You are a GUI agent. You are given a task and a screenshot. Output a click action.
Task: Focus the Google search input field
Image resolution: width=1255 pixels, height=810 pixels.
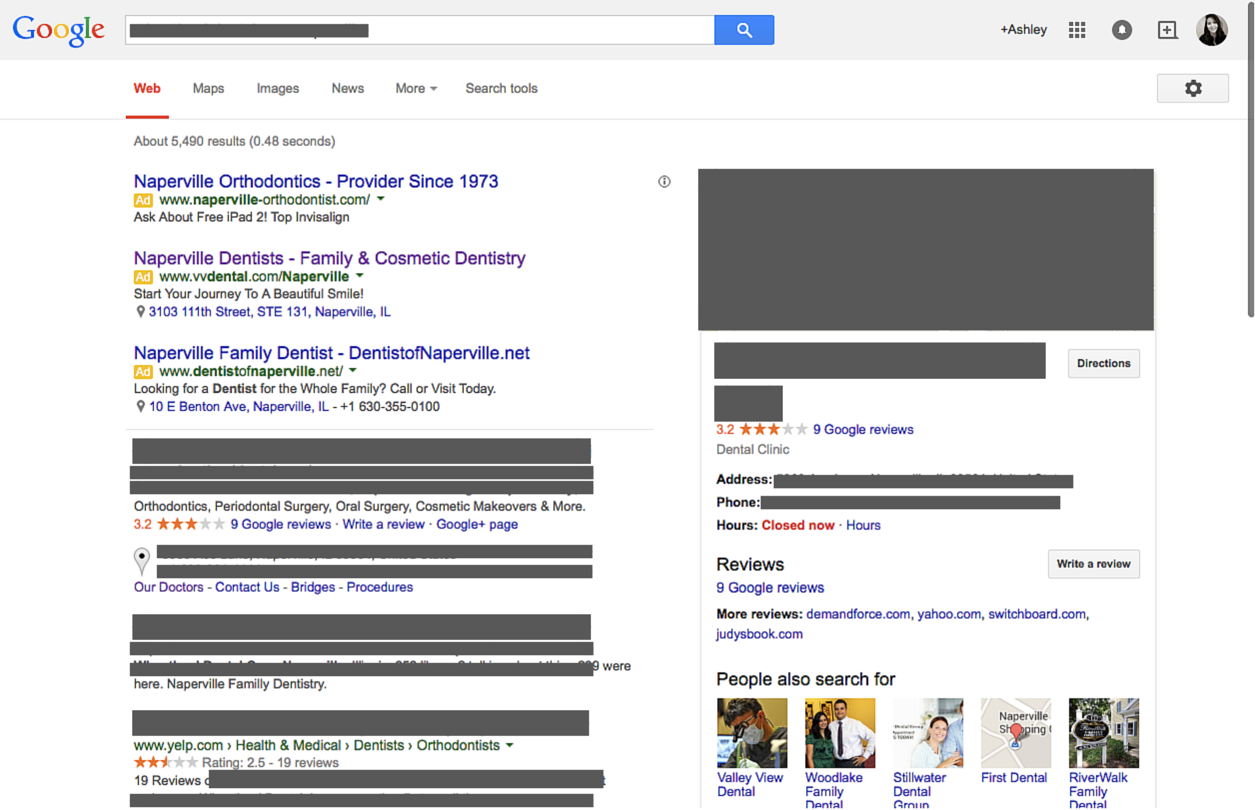(420, 30)
